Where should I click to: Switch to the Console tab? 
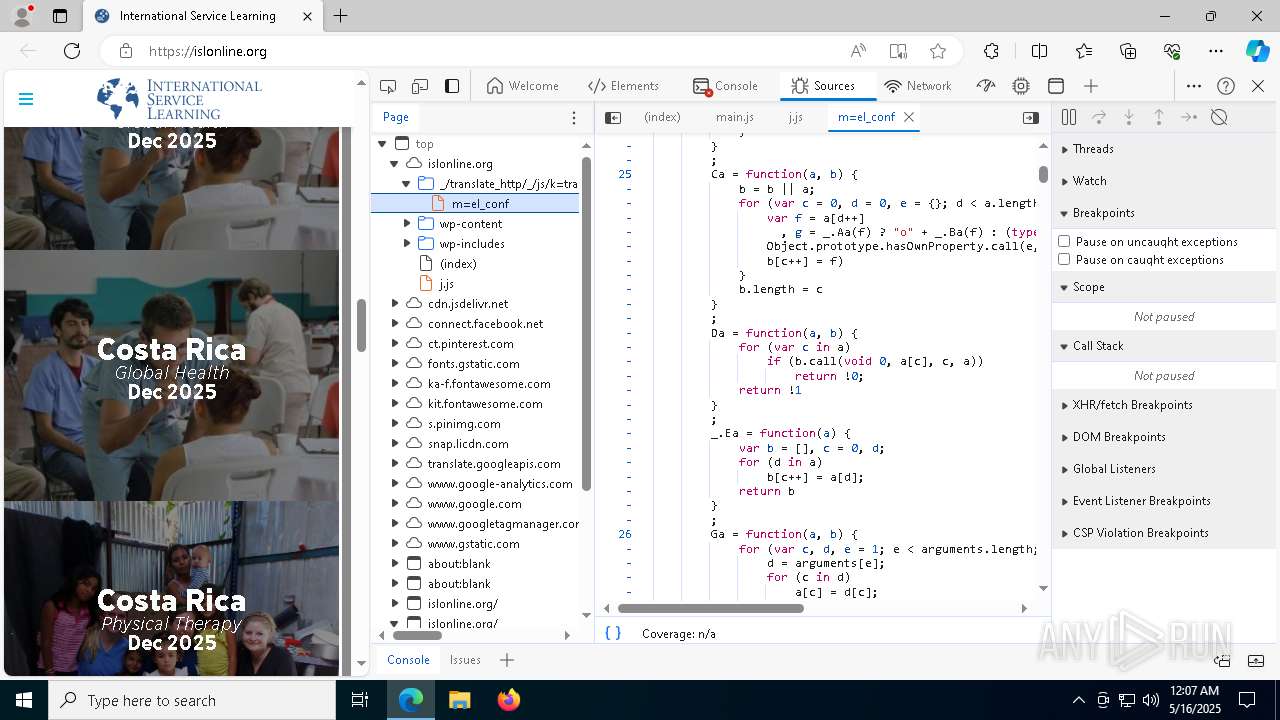click(727, 86)
